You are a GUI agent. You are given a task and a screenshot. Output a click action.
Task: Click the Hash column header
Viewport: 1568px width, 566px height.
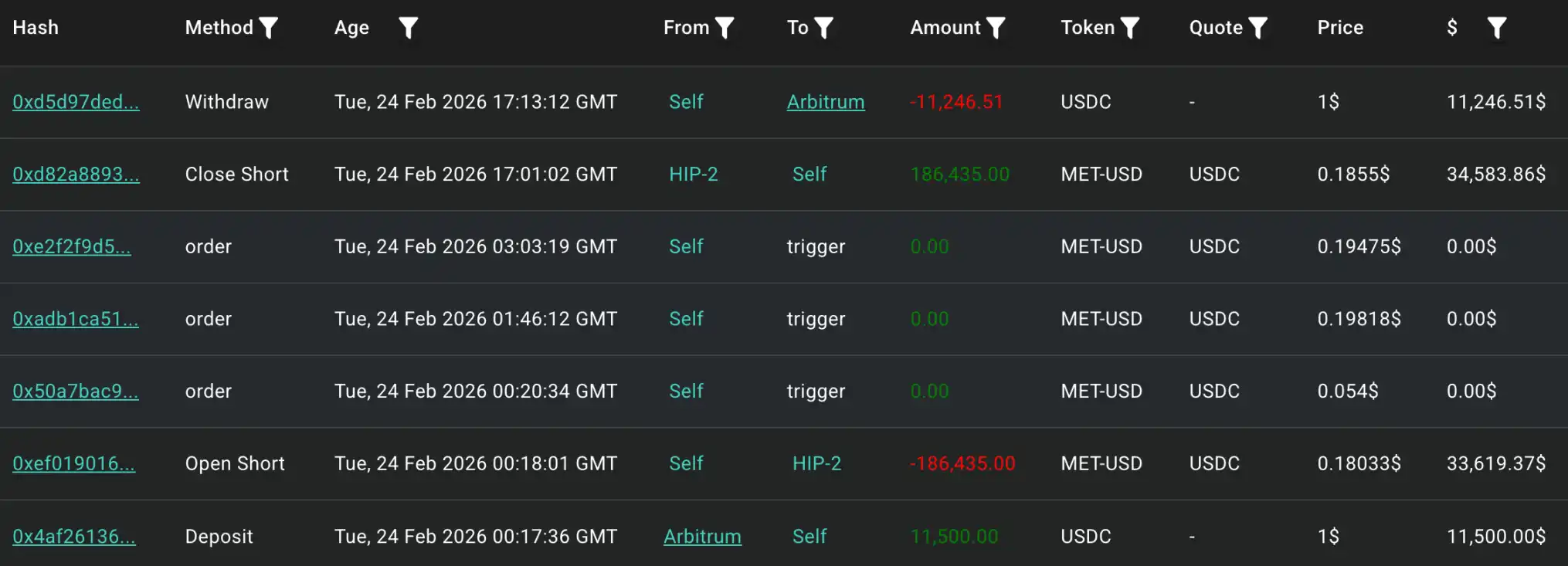click(x=35, y=27)
